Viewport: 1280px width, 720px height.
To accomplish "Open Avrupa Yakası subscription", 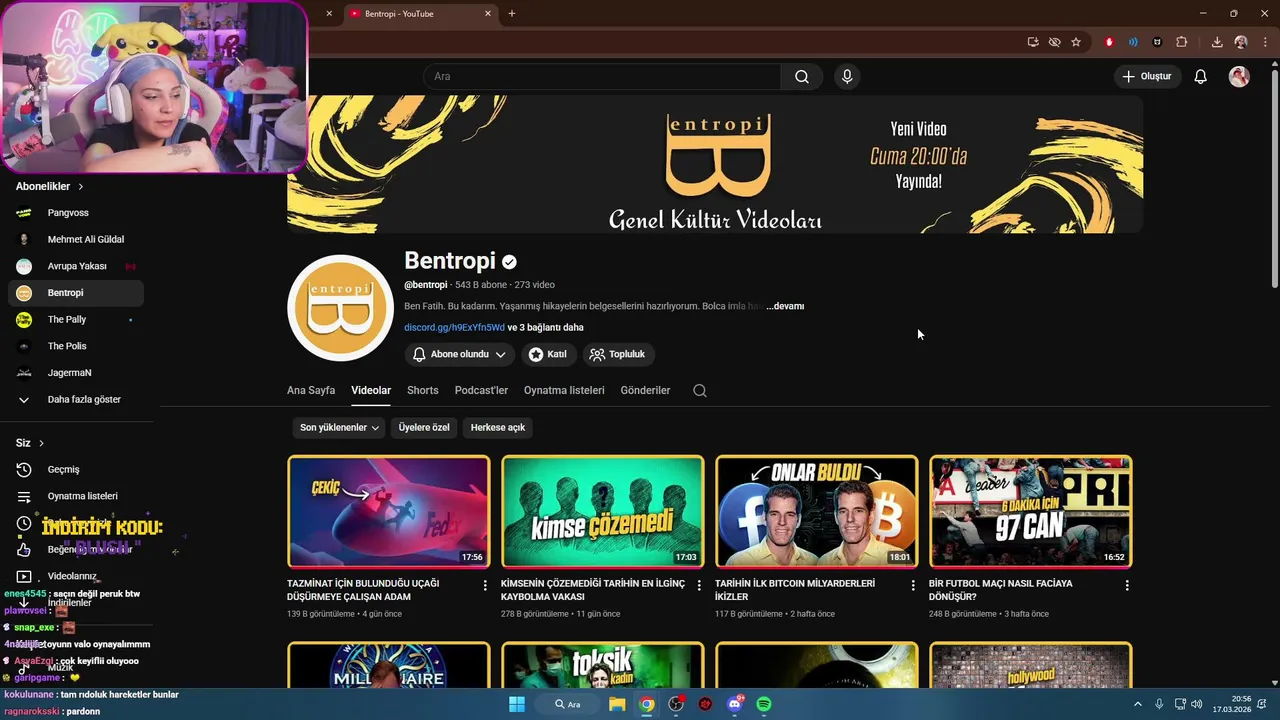I will coord(76,266).
